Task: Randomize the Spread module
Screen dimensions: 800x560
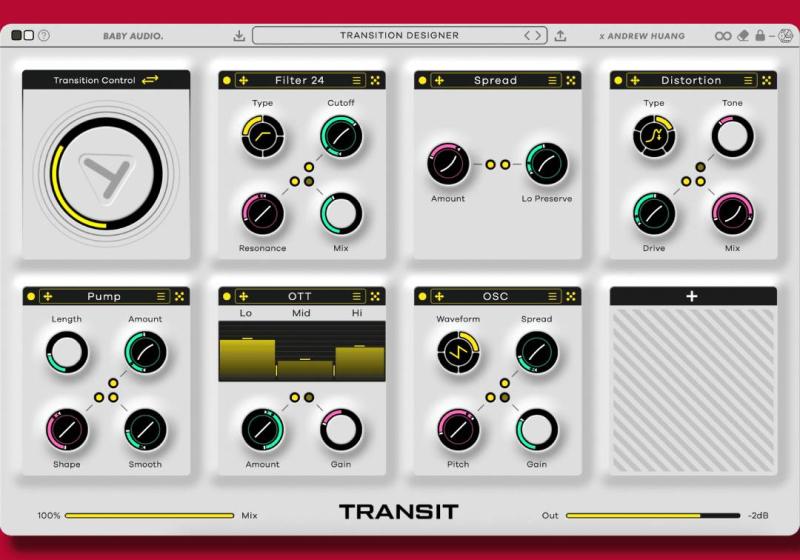Action: pyautogui.click(x=571, y=81)
